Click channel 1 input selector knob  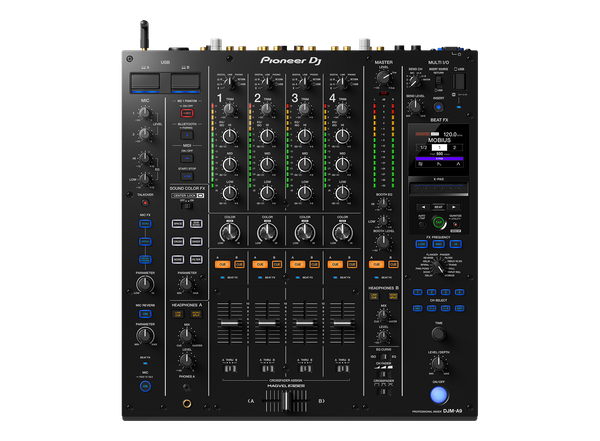pos(229,82)
